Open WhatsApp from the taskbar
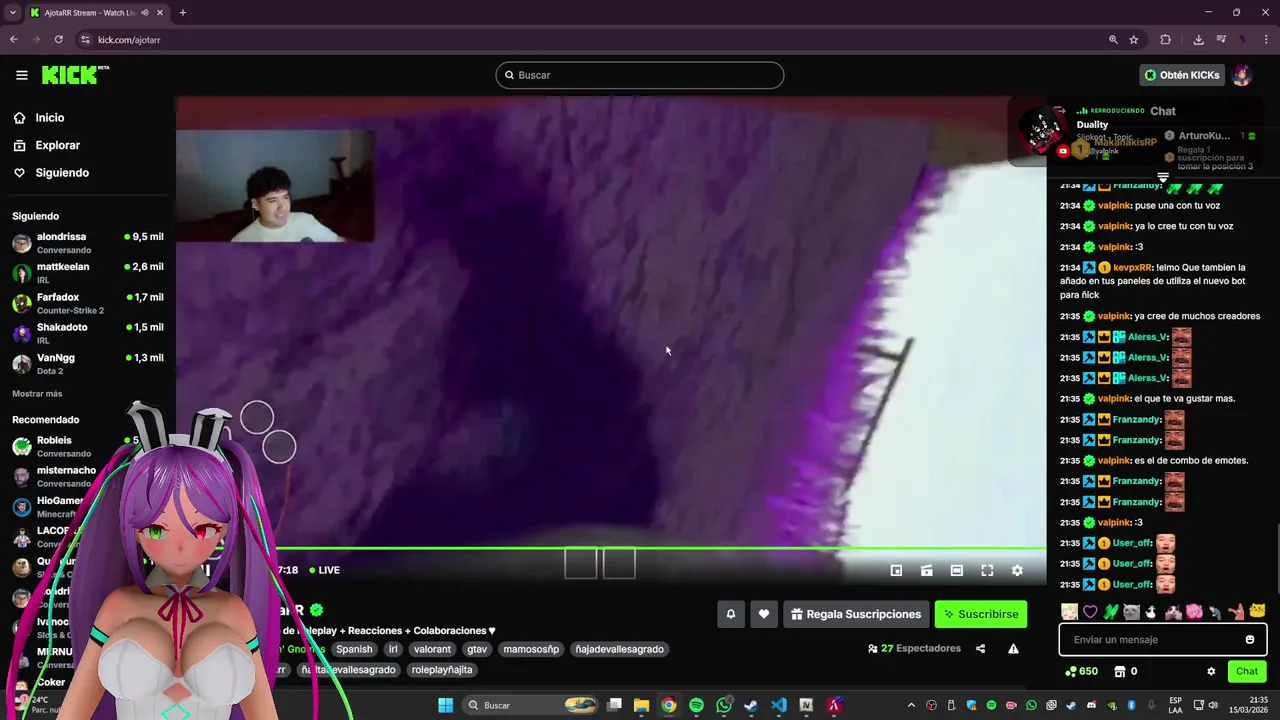This screenshot has width=1280, height=720. coord(724,705)
